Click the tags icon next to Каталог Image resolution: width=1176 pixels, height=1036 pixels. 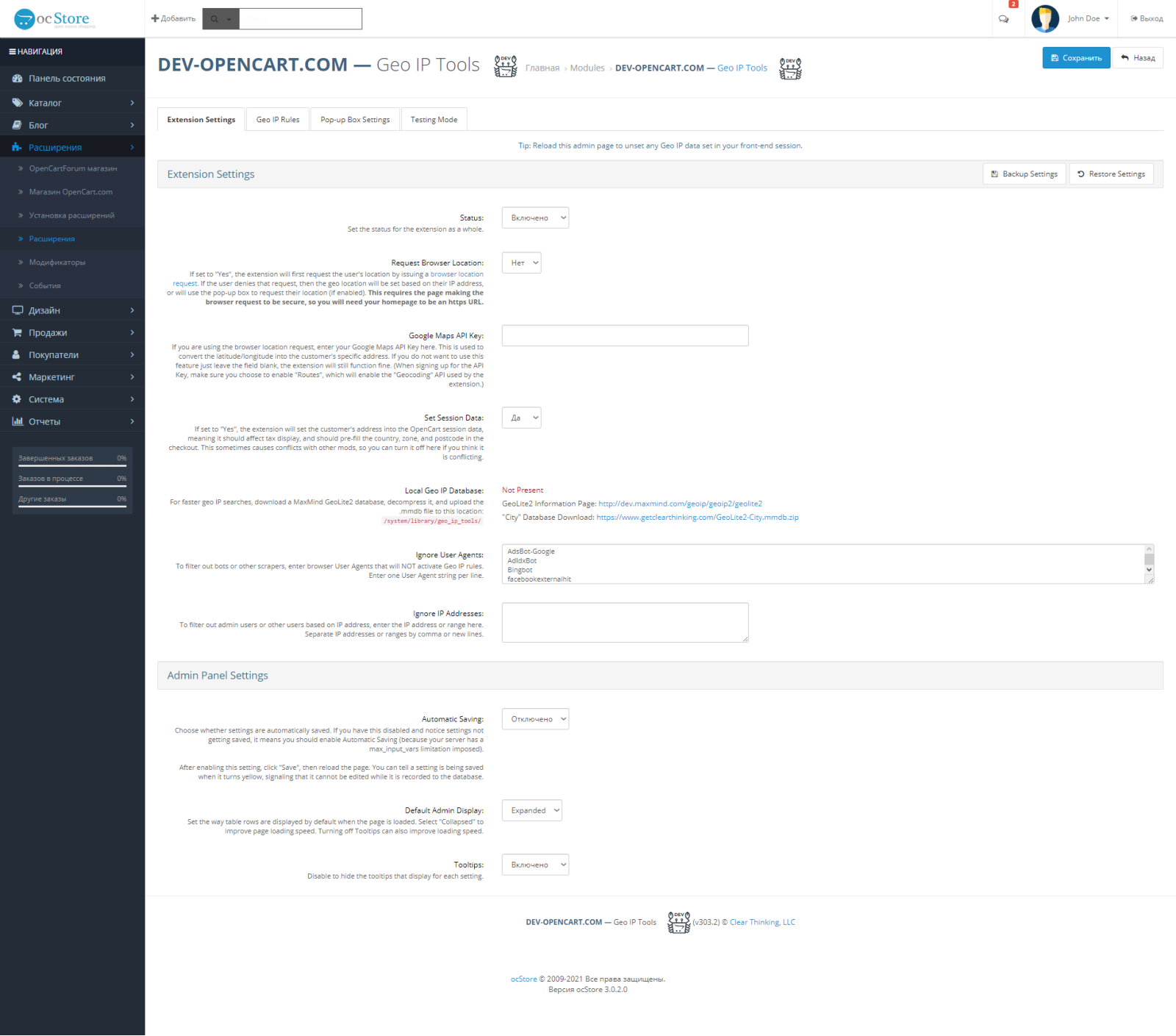pos(18,103)
